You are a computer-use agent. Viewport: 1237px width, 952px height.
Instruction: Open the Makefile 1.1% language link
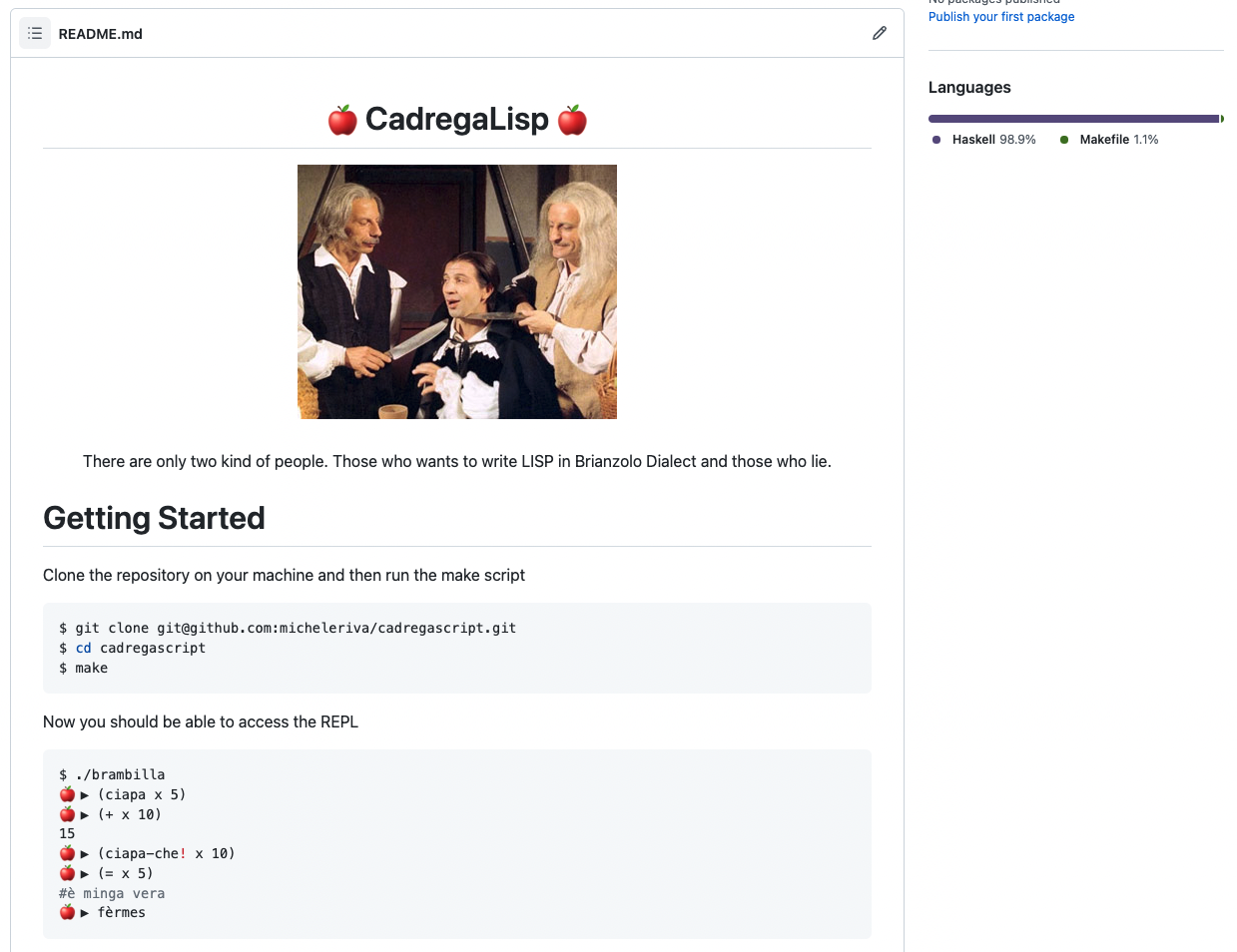coord(1109,140)
